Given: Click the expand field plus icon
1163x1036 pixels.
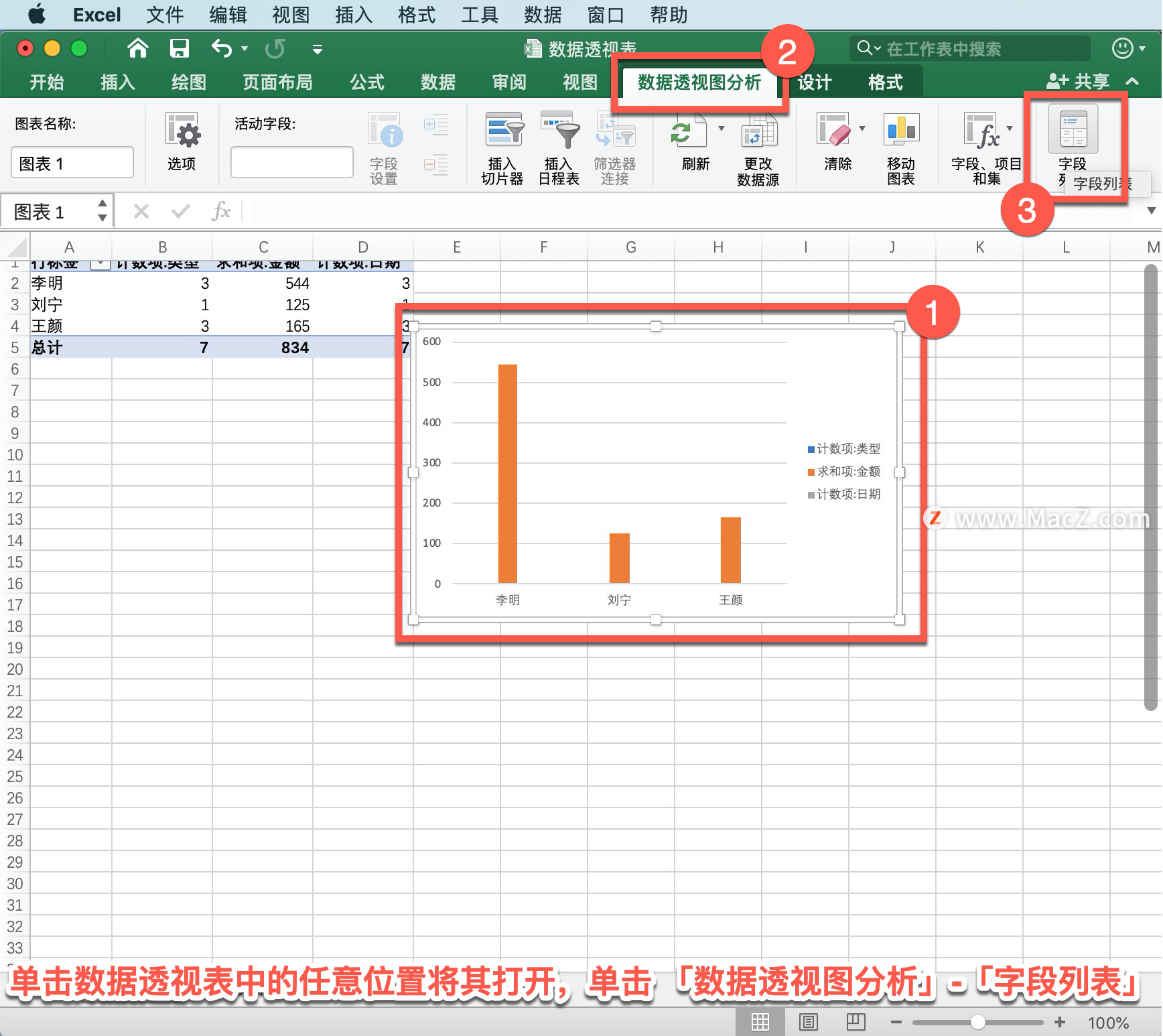Looking at the screenshot, I should coord(435,125).
